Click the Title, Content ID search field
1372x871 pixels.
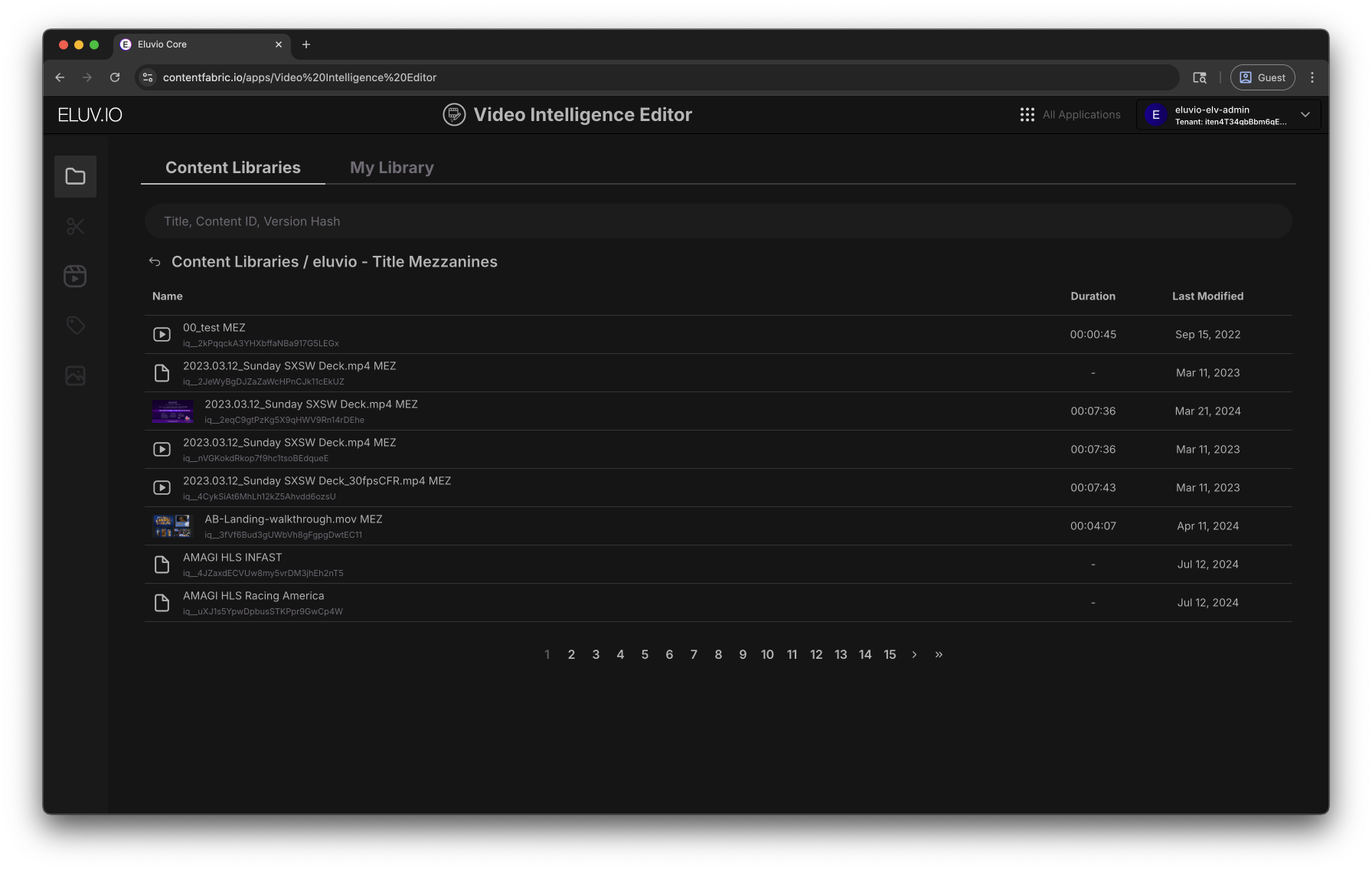point(717,221)
